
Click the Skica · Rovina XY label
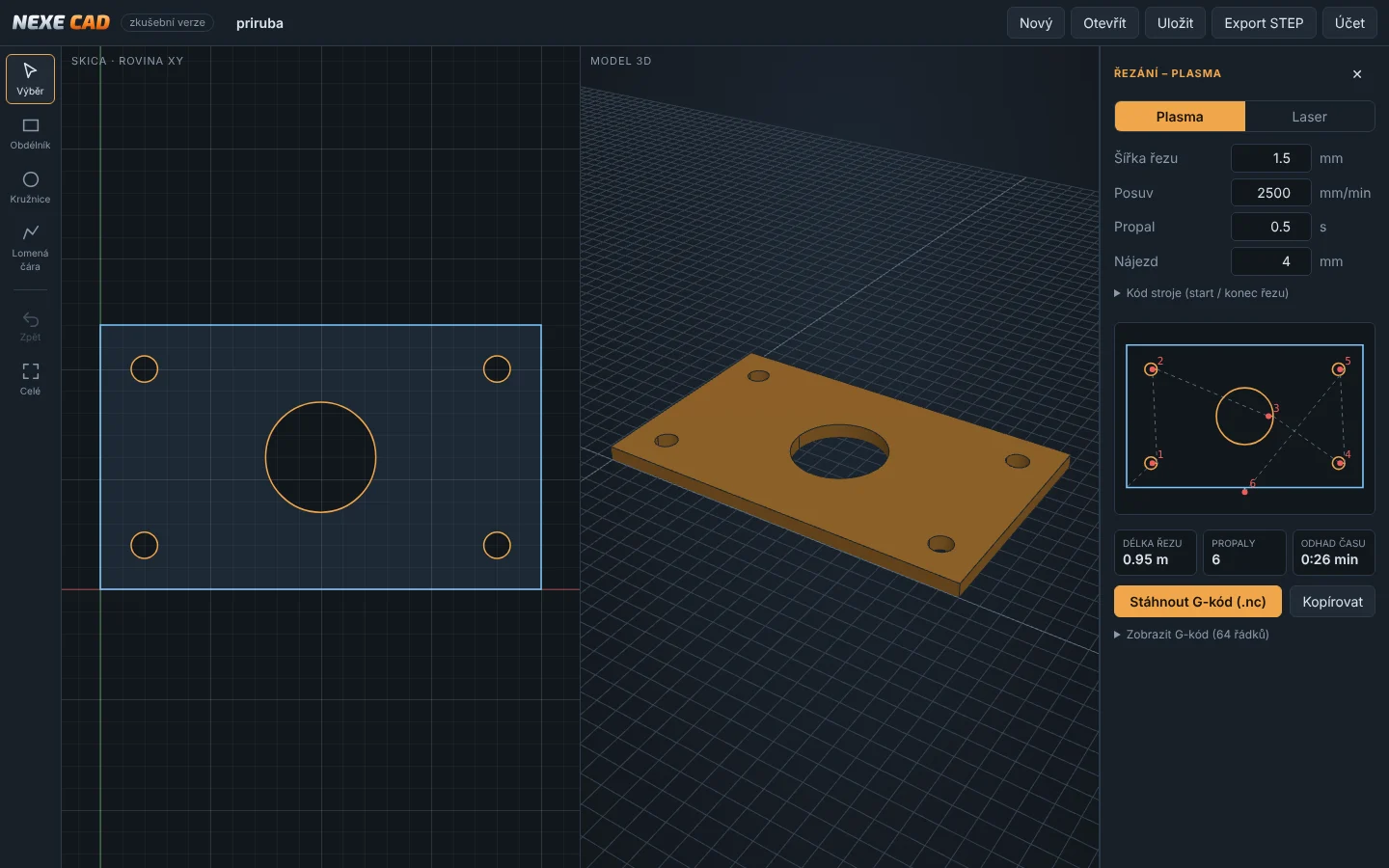pos(127,61)
